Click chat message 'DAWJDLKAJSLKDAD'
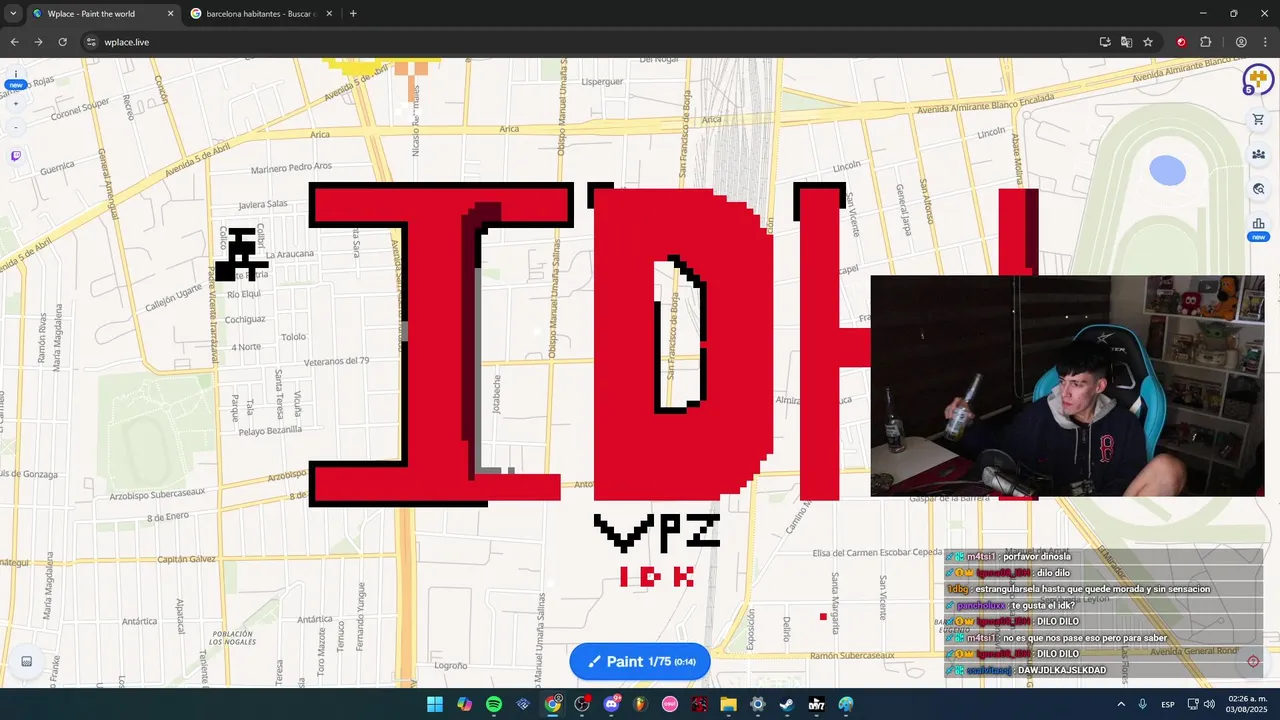Viewport: 1280px width, 720px height. [x=1062, y=670]
